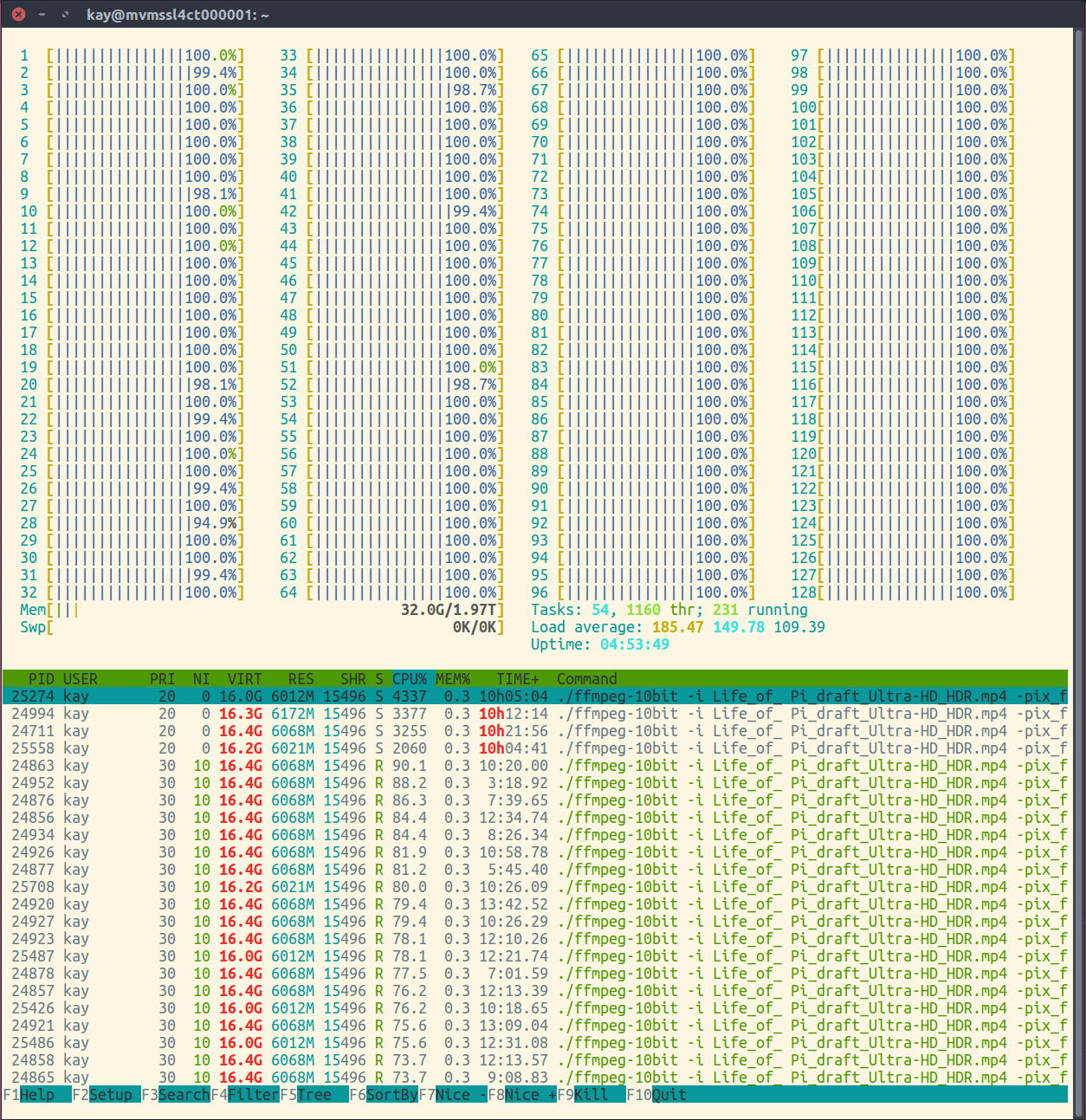
Task: Open the SortBy selector with F6SortBy
Action: [x=384, y=1094]
